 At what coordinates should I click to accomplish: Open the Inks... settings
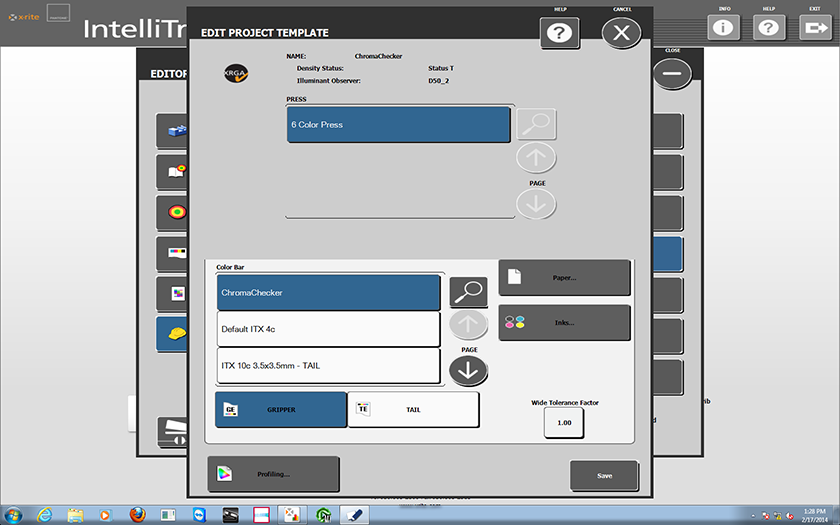point(564,322)
